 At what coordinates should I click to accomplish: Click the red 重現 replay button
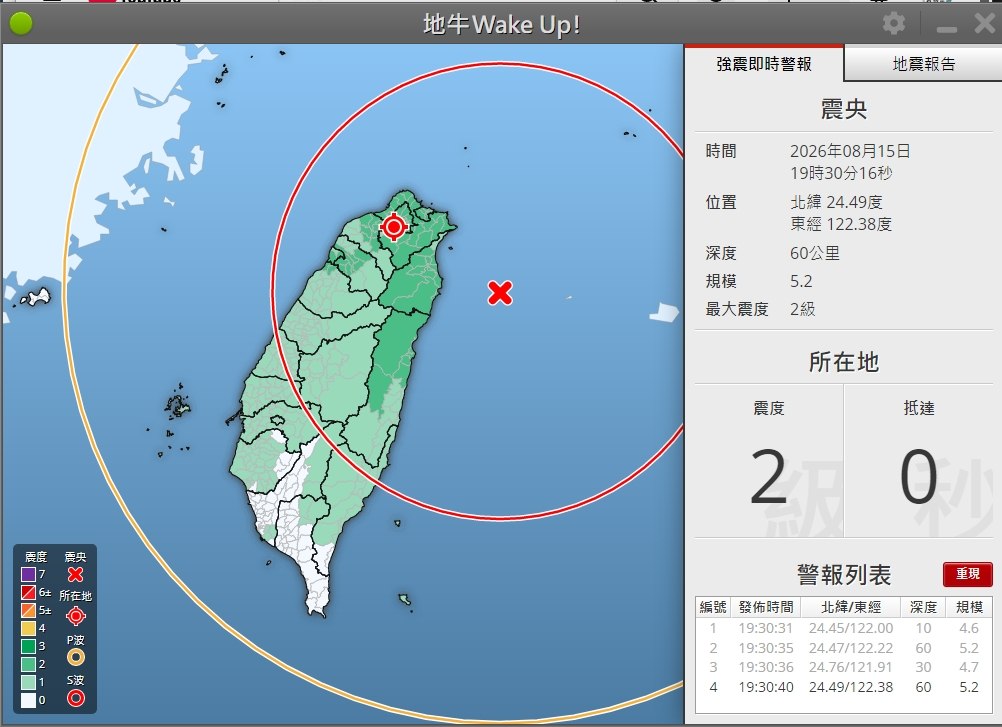tap(967, 574)
